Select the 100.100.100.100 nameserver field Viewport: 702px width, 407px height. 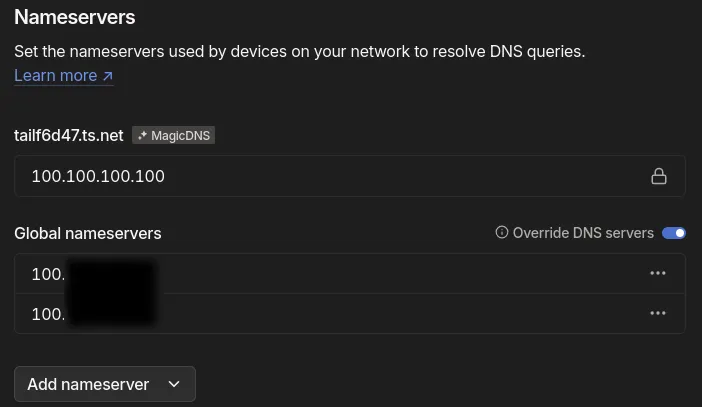330,176
